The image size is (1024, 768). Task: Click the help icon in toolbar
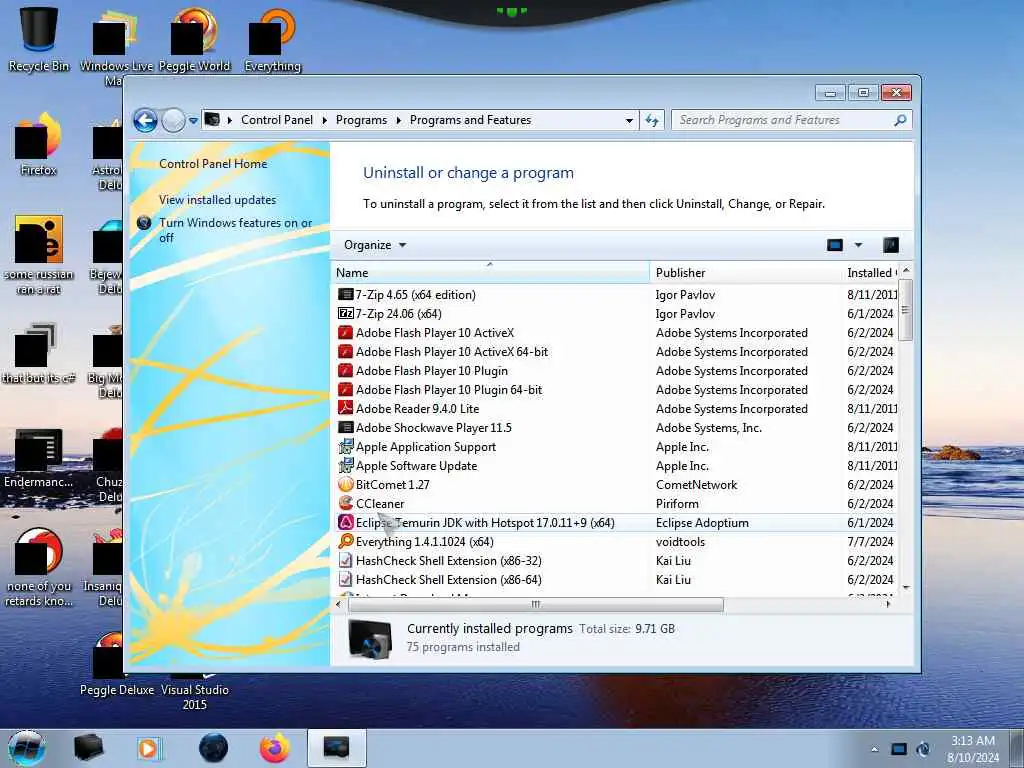click(x=891, y=245)
